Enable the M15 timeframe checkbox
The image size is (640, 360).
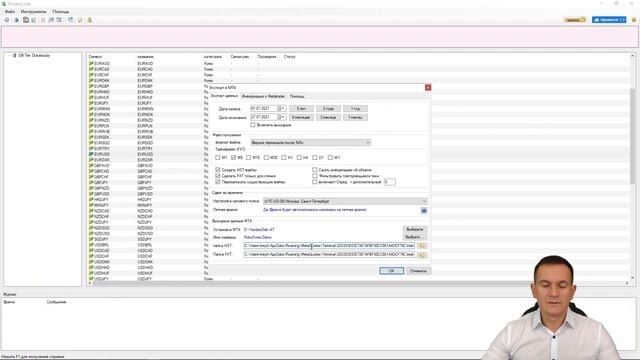(x=249, y=158)
